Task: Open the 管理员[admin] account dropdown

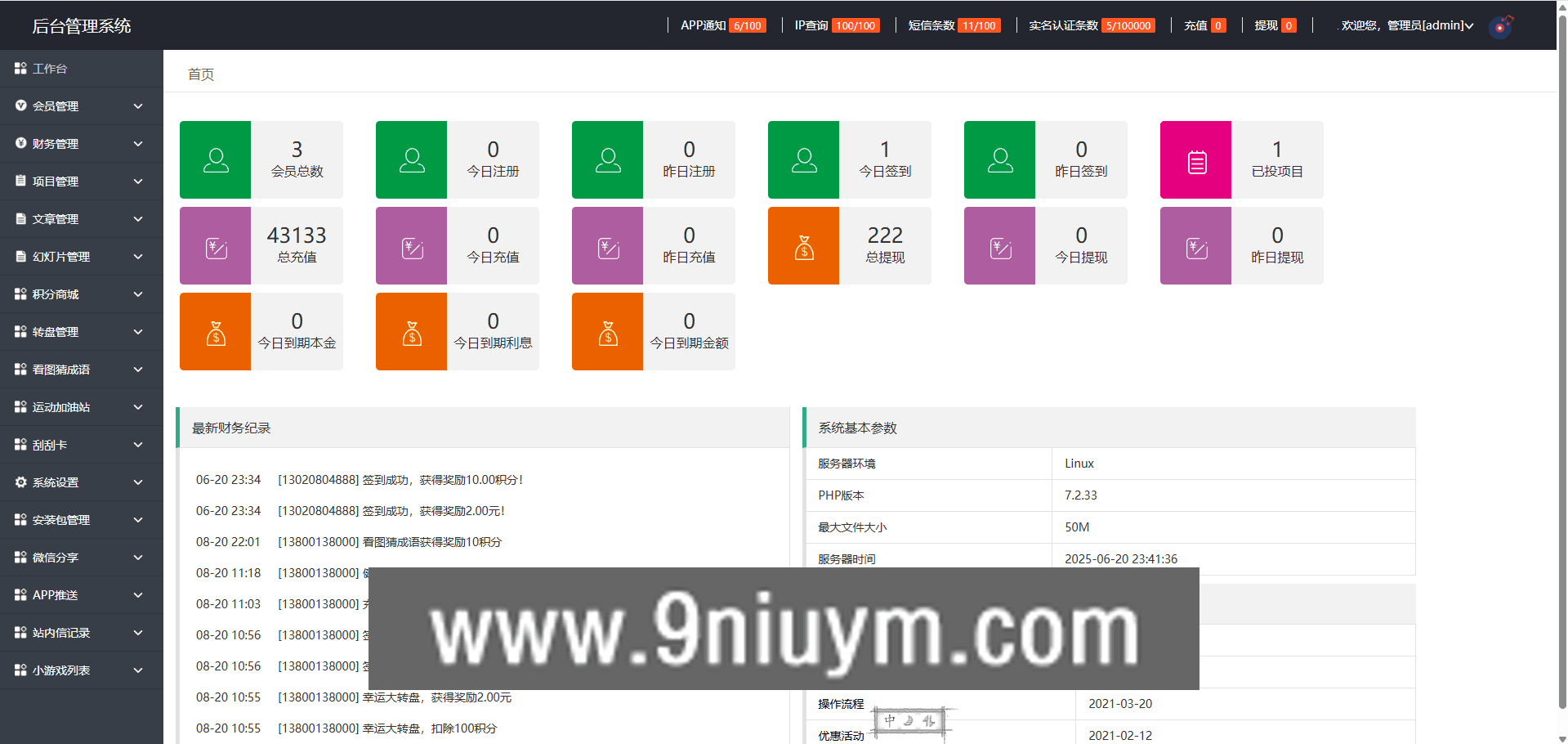Action: [1406, 25]
